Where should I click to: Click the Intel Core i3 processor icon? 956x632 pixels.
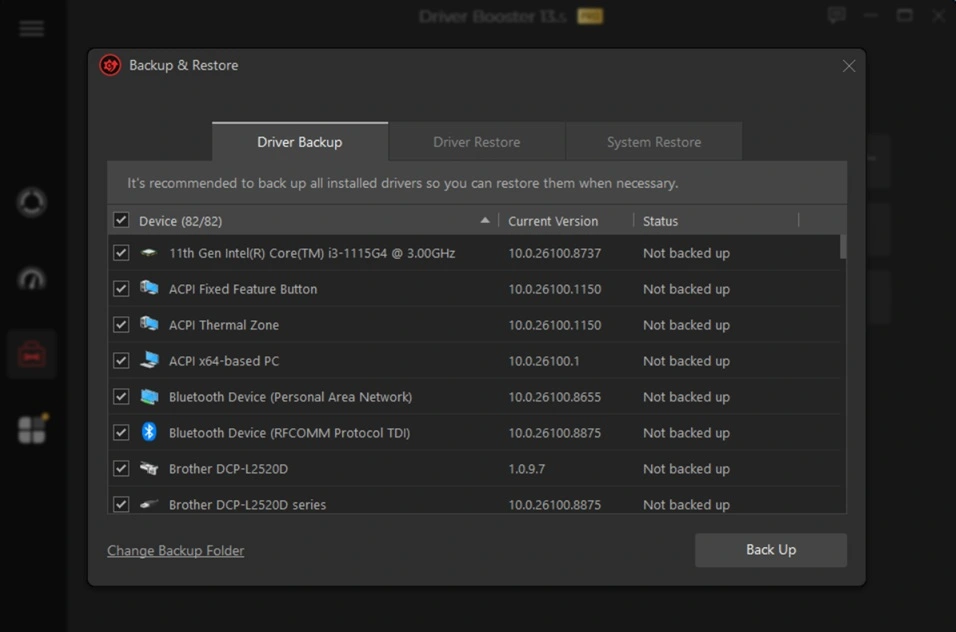pos(149,252)
